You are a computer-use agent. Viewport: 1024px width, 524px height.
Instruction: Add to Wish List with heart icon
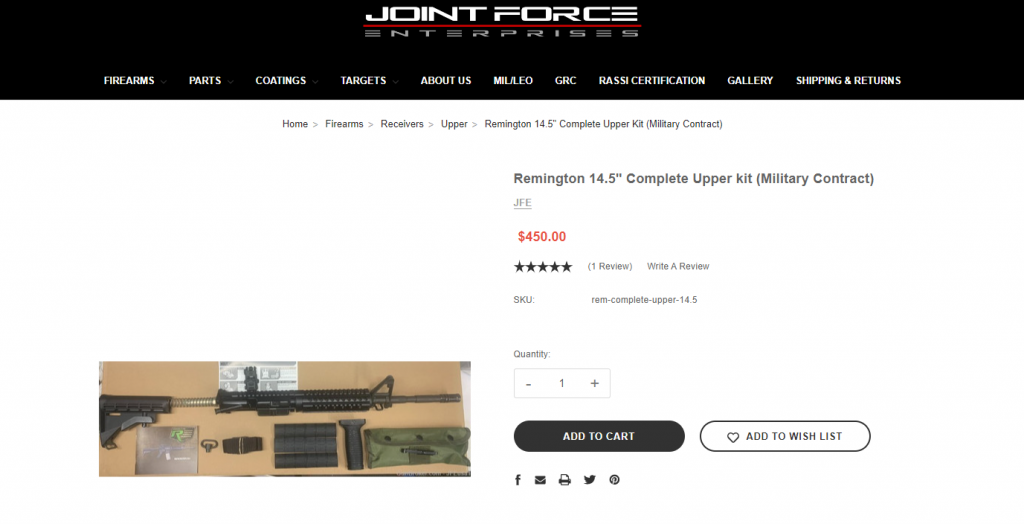click(x=785, y=436)
